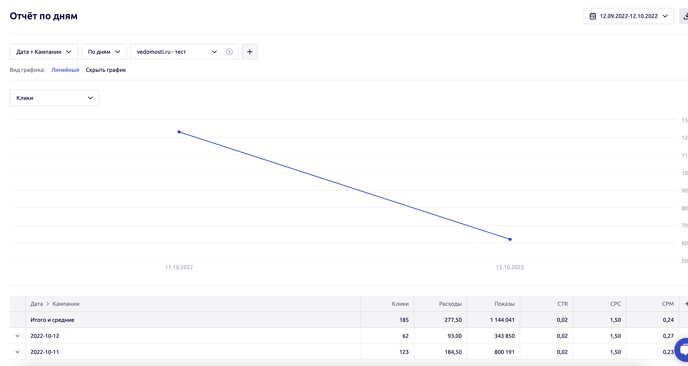Select the 2022-10-11 date cell
Screen dimensions: 688x366
pos(45,352)
